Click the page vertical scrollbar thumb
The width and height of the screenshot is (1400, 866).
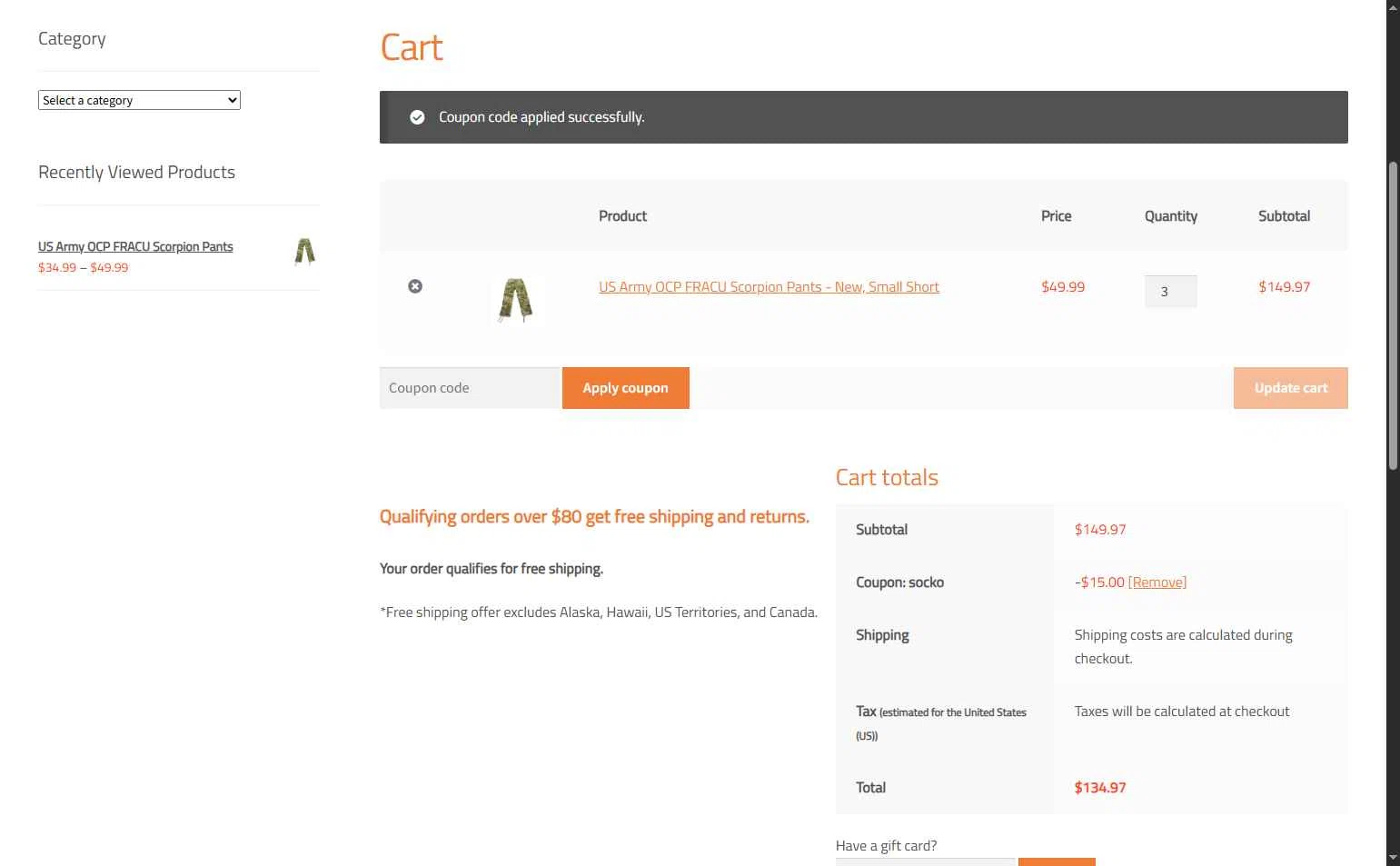(x=1393, y=315)
